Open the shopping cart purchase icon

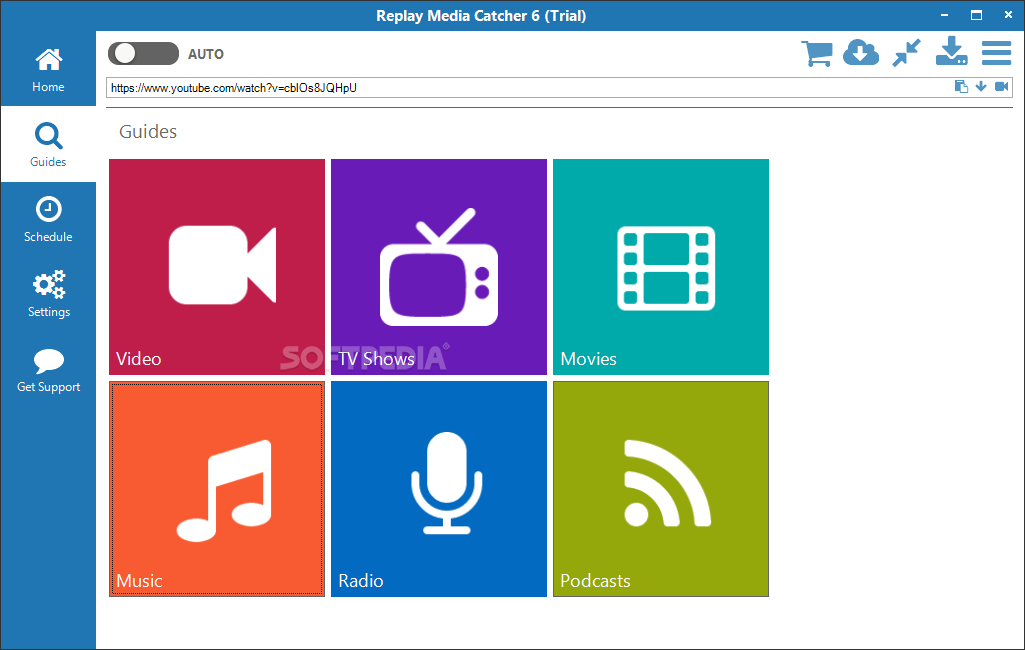[x=817, y=53]
